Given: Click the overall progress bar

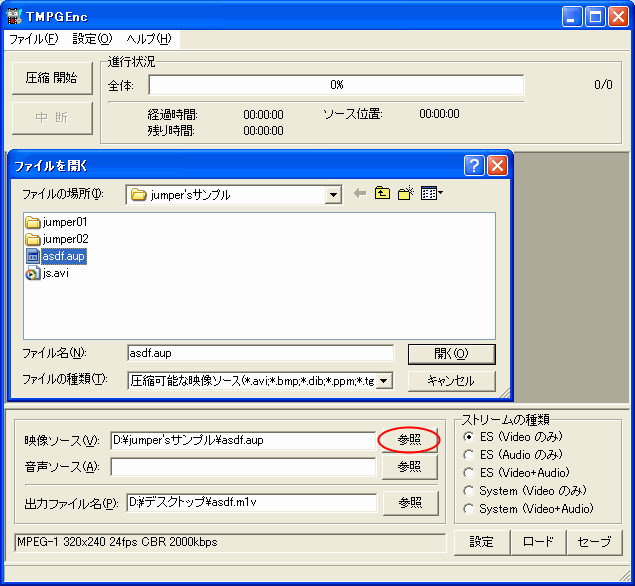Looking at the screenshot, I should [x=336, y=85].
